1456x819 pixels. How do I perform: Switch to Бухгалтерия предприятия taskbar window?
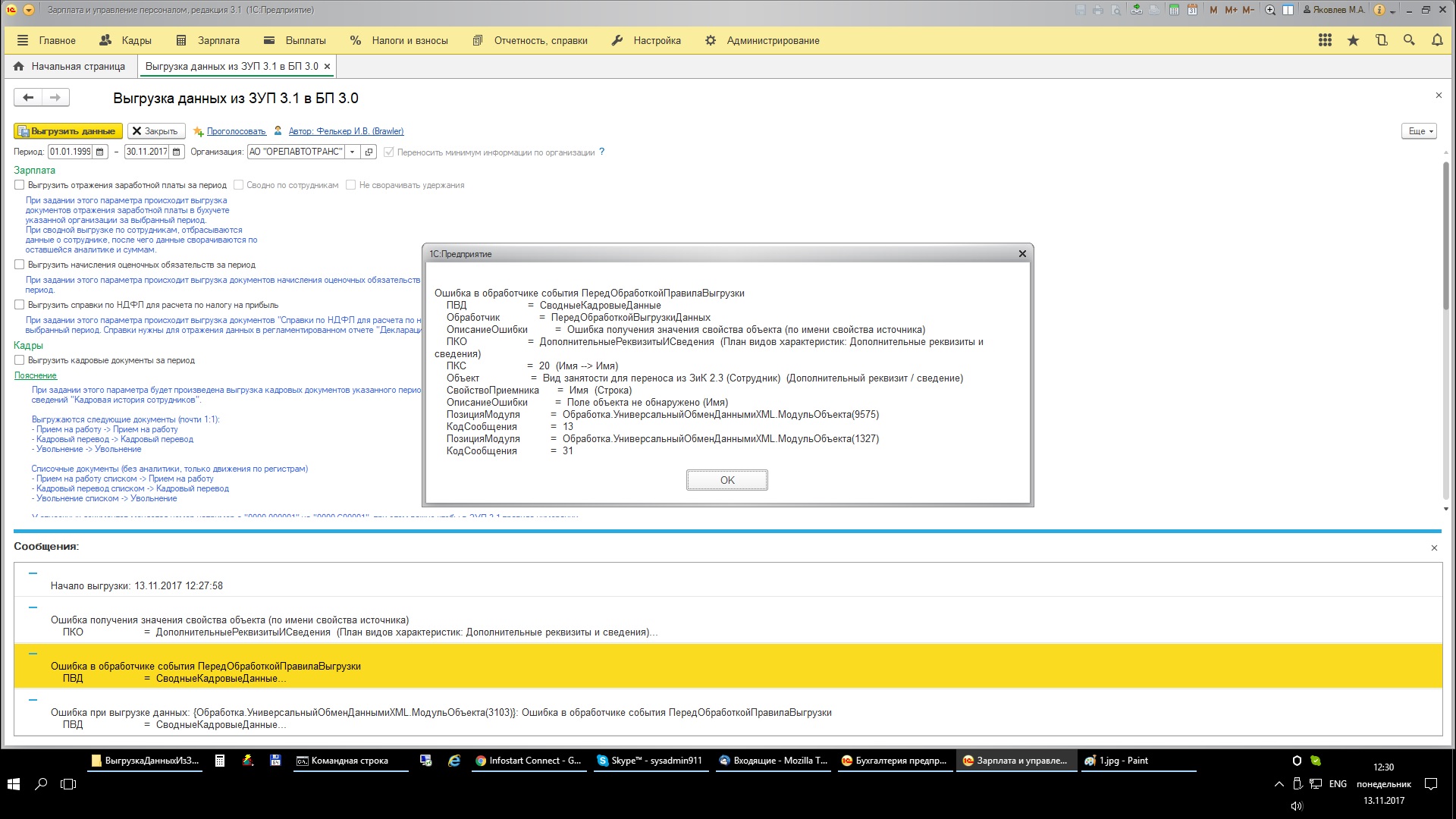tap(894, 761)
